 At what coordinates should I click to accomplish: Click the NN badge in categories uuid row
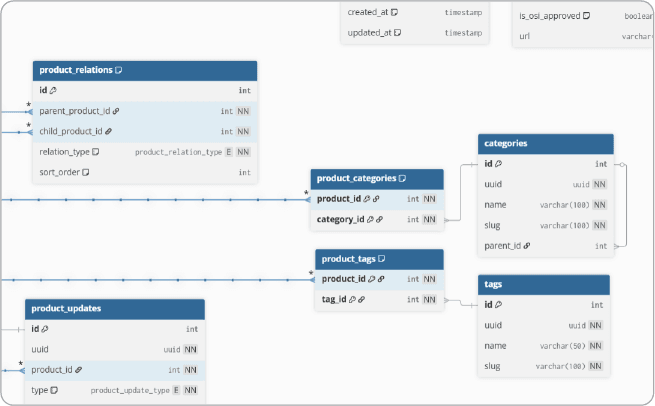pos(599,184)
